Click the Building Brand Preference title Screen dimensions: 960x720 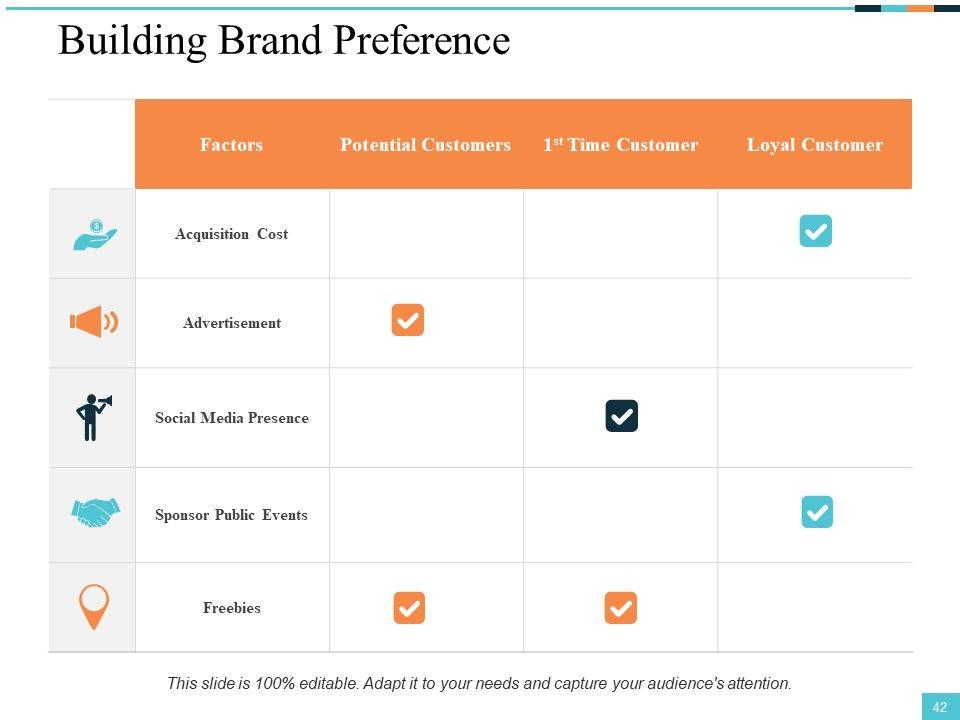(284, 41)
